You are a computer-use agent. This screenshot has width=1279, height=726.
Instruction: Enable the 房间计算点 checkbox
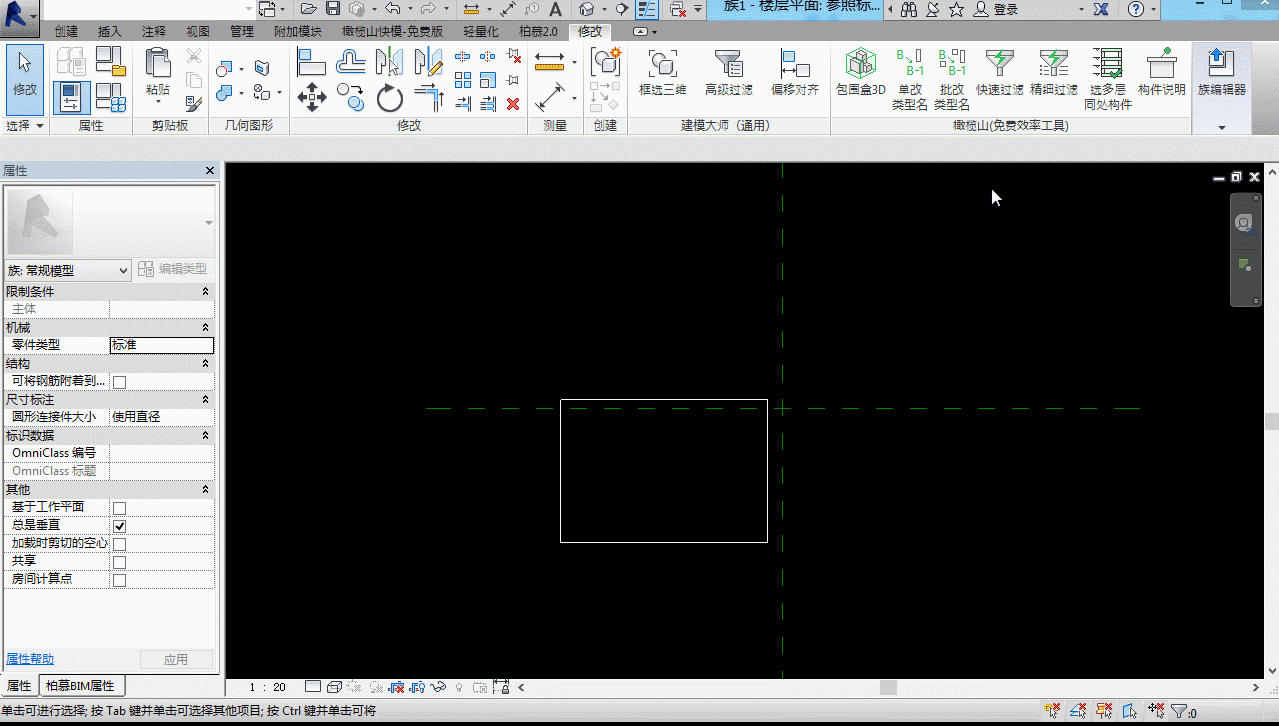119,580
